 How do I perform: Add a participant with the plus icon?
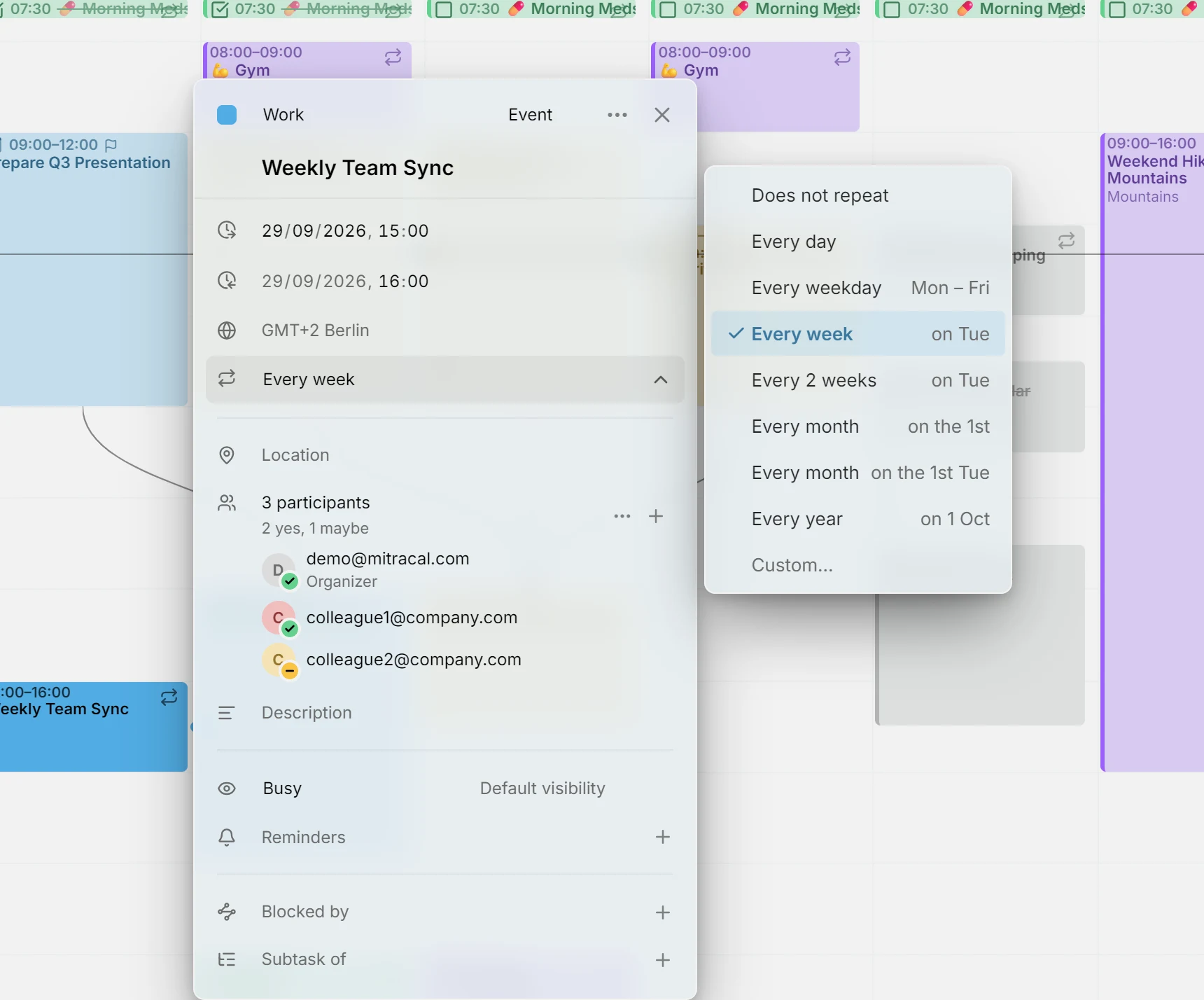656,517
